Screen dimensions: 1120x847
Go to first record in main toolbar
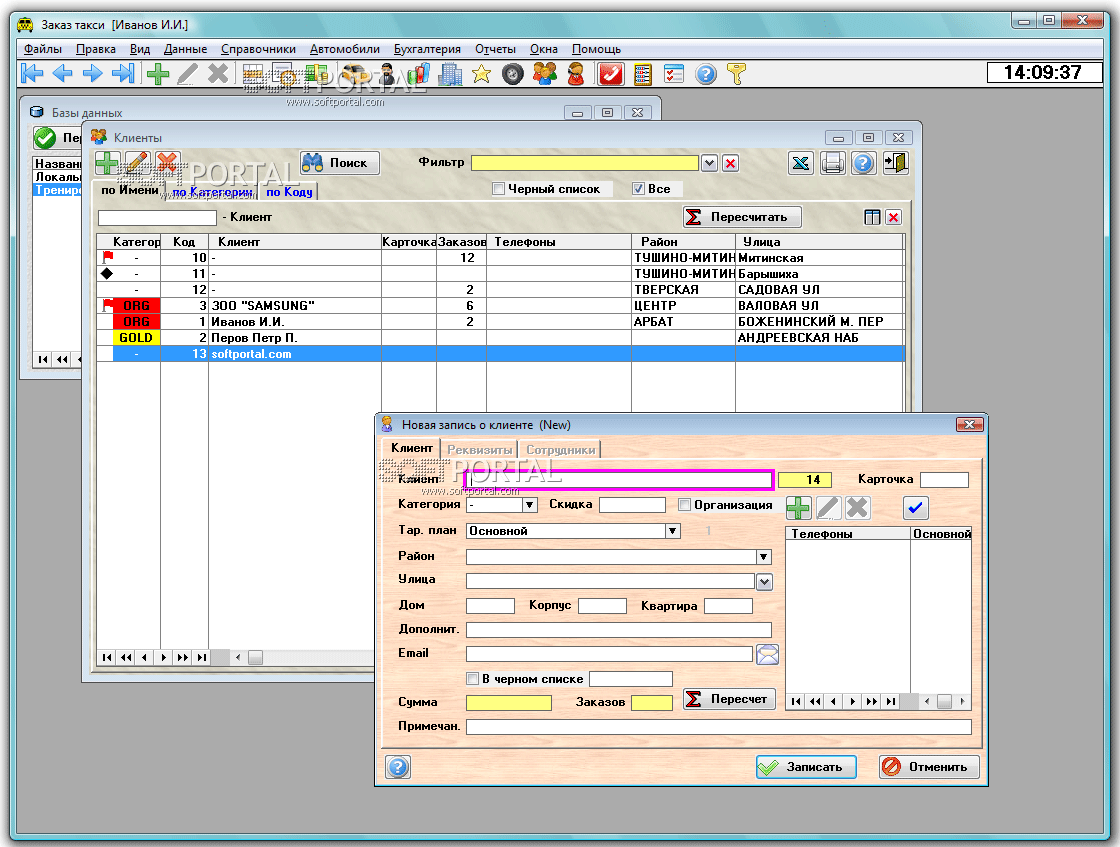pyautogui.click(x=32, y=73)
